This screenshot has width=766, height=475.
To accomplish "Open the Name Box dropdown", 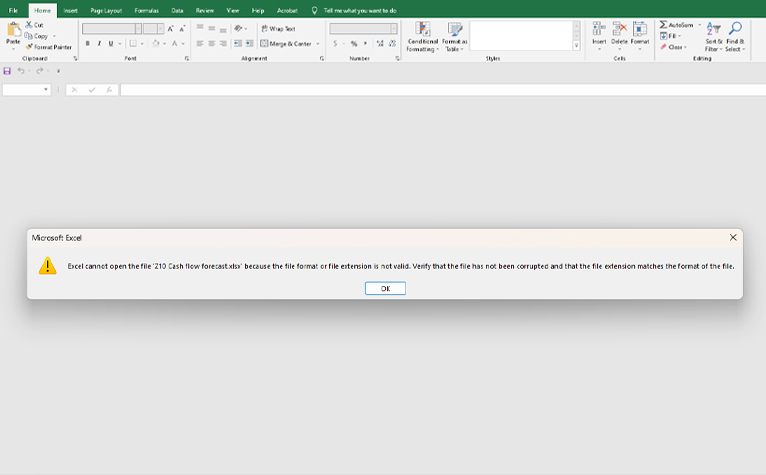I will click(x=46, y=90).
